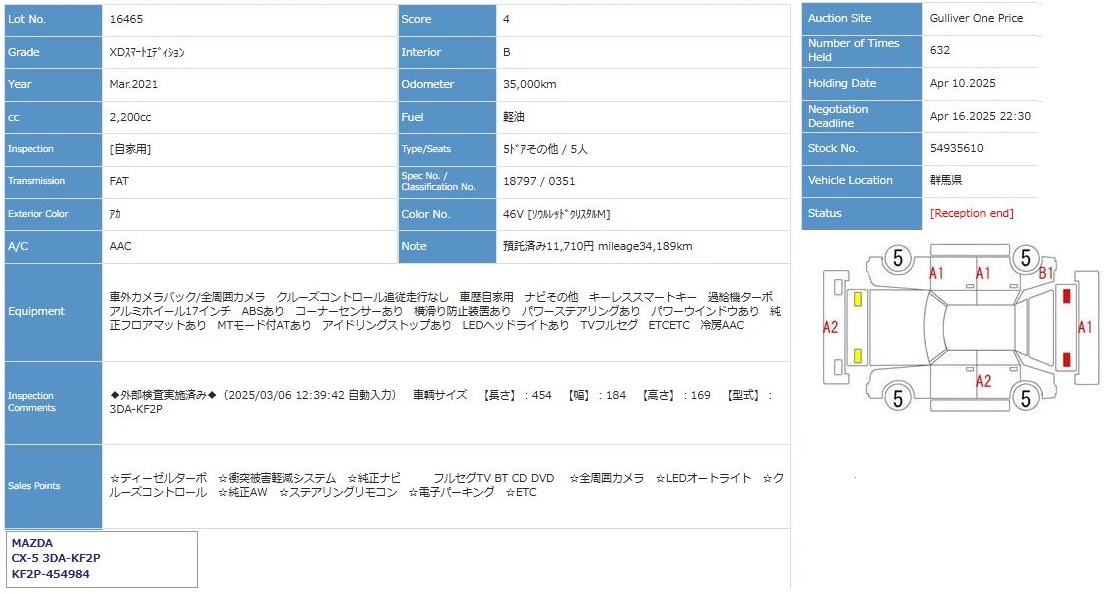
Task: Click the Negotiation Deadline date value
Action: coord(980,116)
